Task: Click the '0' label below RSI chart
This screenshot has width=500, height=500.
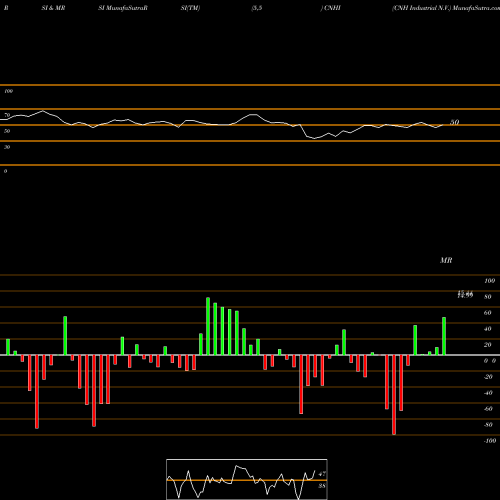Action: click(x=5, y=171)
